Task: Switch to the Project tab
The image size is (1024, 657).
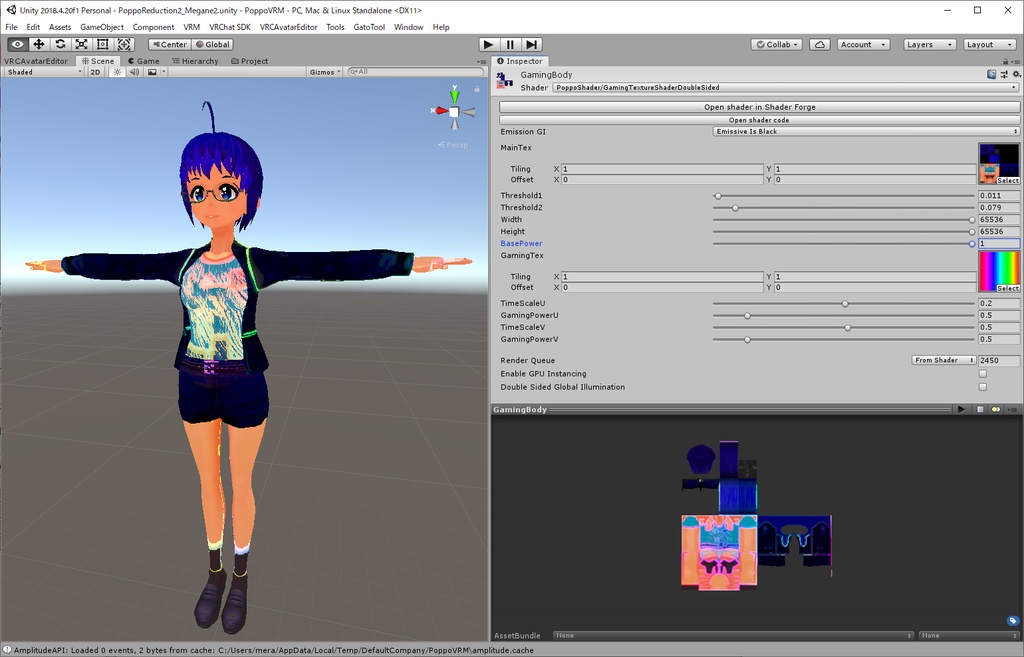Action: point(249,61)
